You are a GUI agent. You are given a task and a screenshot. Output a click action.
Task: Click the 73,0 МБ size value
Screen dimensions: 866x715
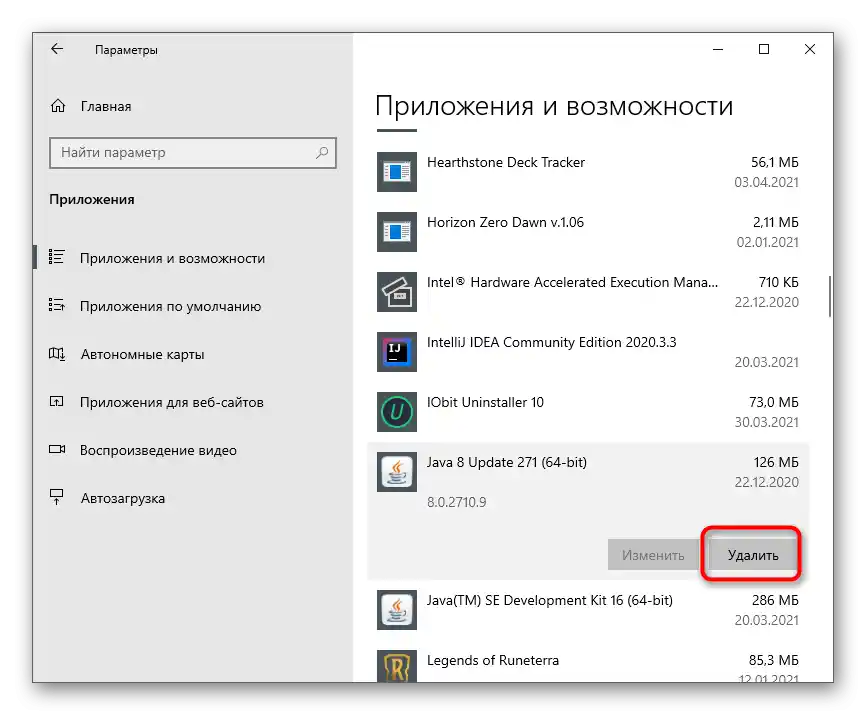(x=774, y=402)
